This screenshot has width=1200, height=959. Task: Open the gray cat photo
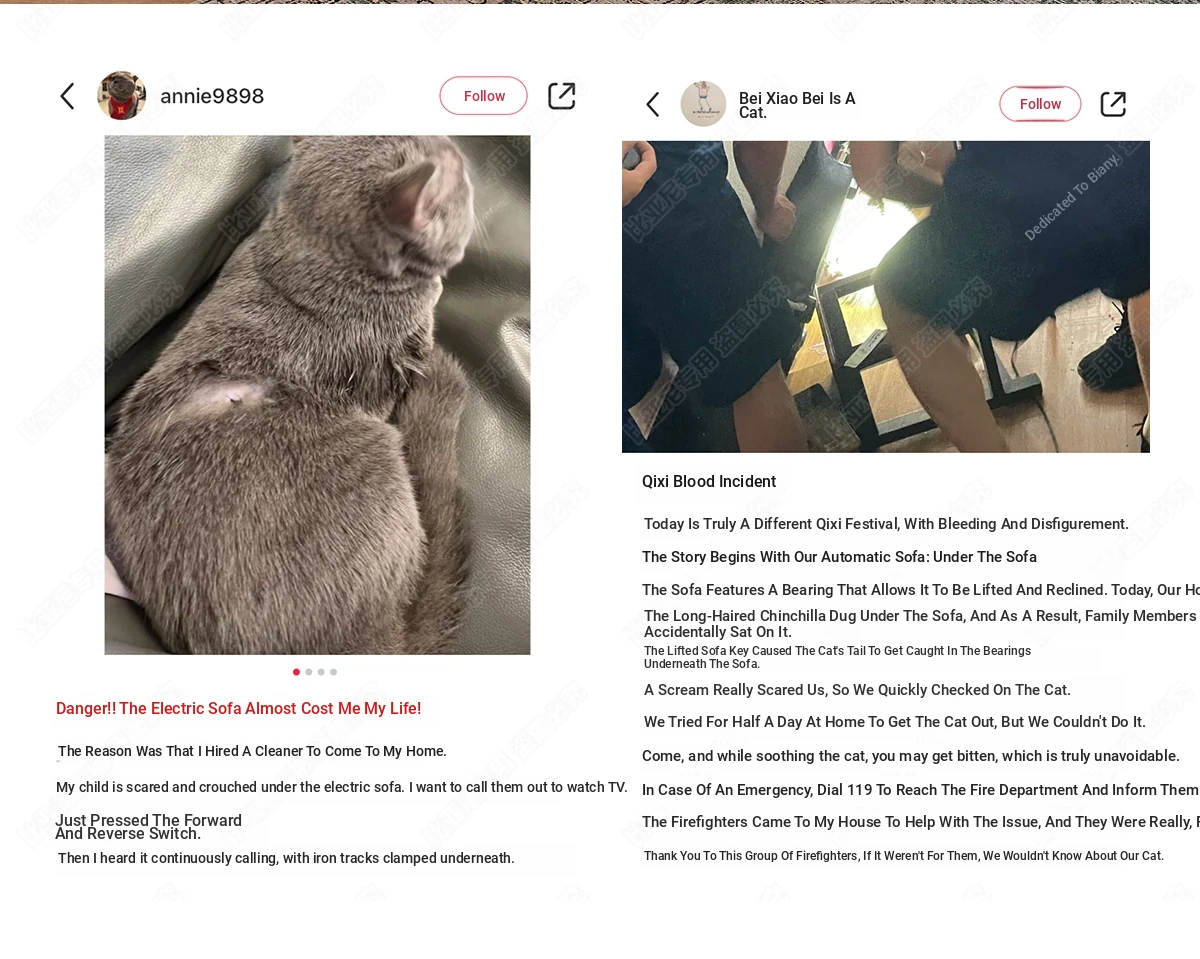[317, 395]
